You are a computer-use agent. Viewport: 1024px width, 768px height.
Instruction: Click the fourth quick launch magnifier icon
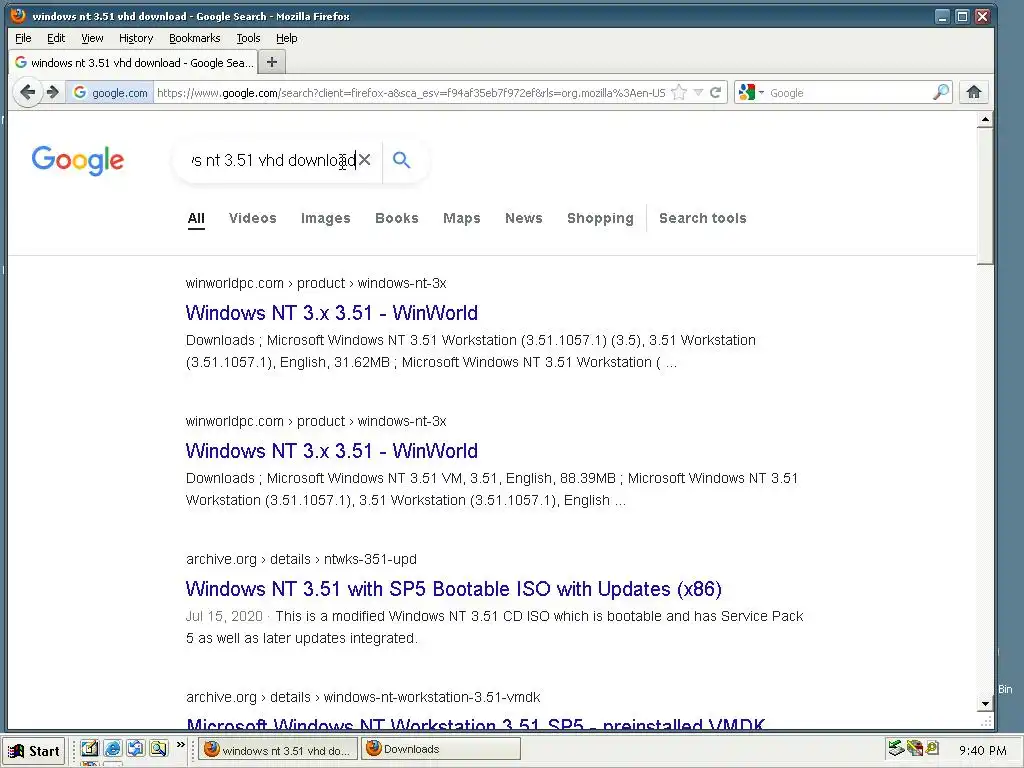[x=158, y=748]
